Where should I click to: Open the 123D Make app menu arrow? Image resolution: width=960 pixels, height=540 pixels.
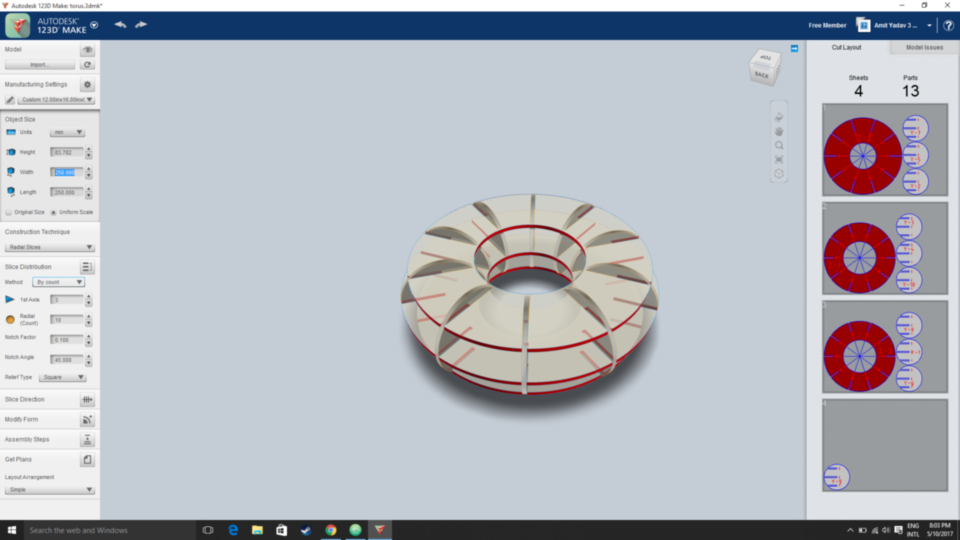click(94, 25)
